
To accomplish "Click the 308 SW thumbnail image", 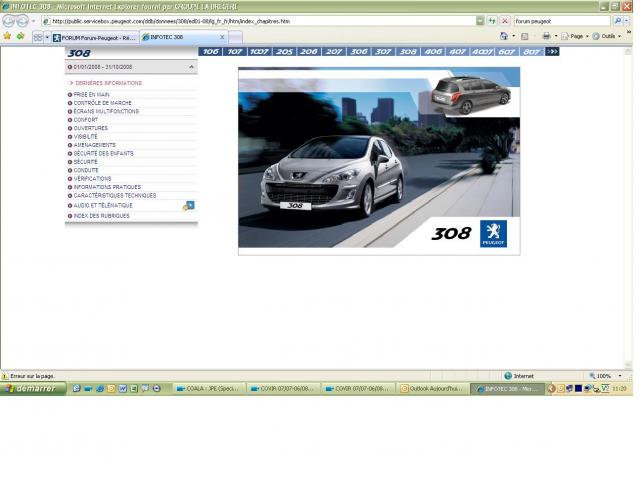I will (472, 95).
